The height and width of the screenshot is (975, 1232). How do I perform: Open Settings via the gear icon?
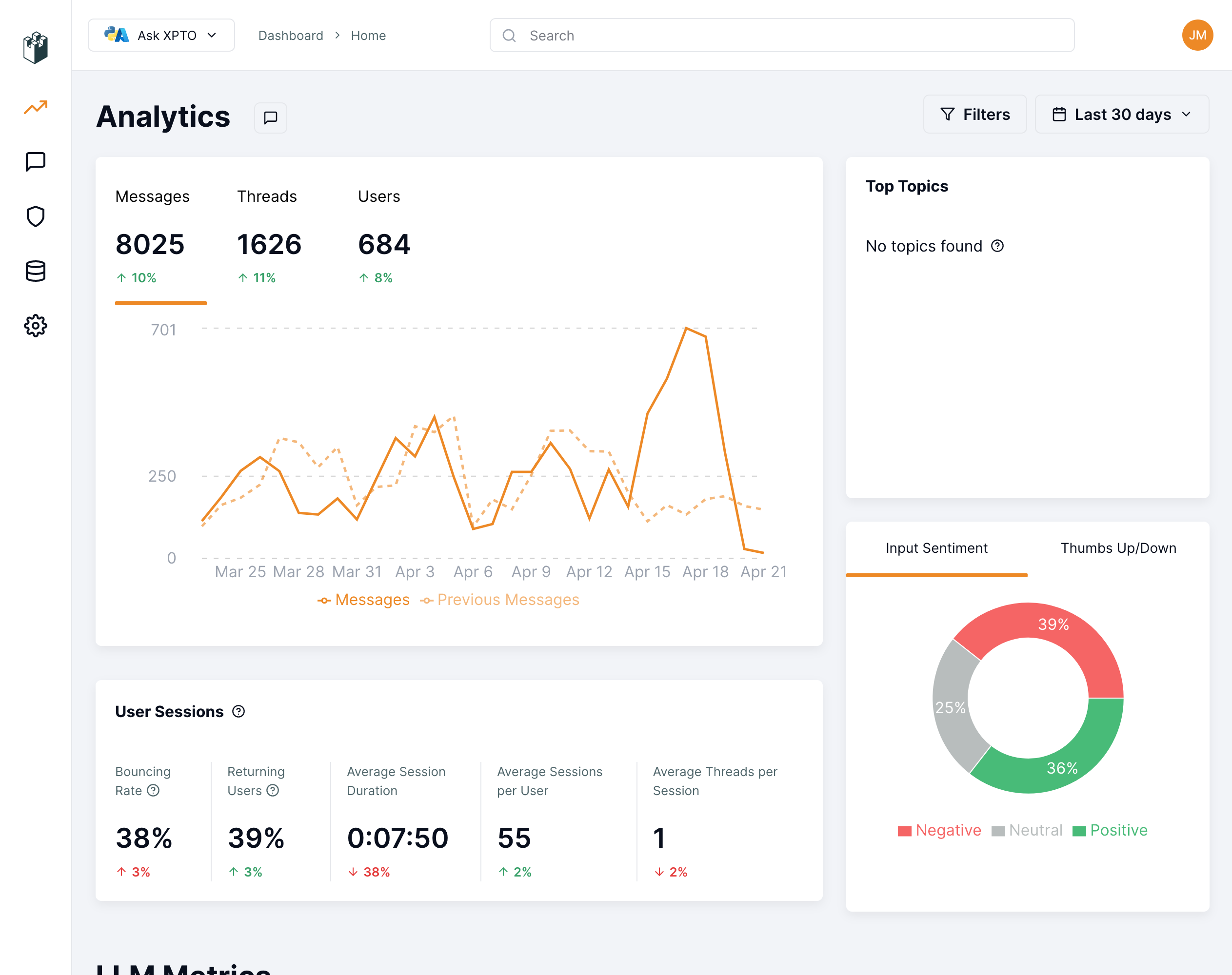(x=36, y=326)
